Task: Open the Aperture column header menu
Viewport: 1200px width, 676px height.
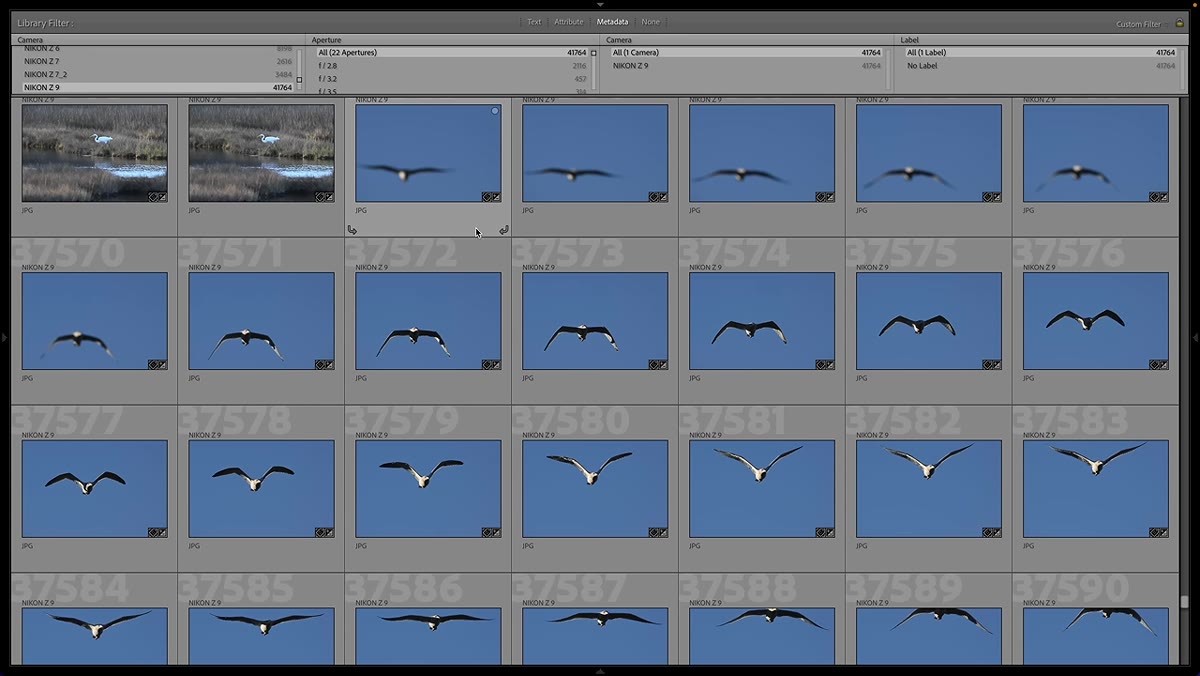Action: coord(326,40)
